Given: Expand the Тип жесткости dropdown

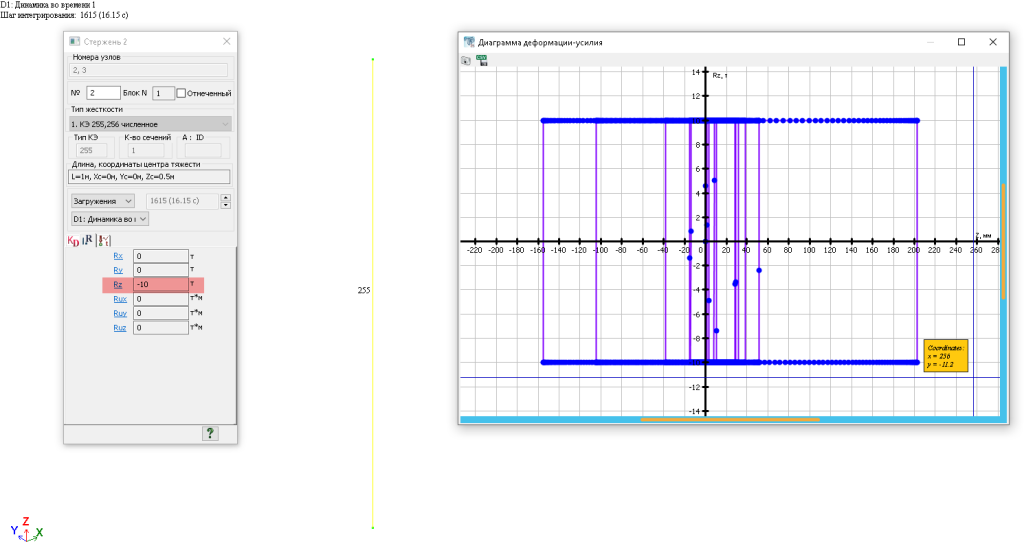Looking at the screenshot, I should (224, 124).
